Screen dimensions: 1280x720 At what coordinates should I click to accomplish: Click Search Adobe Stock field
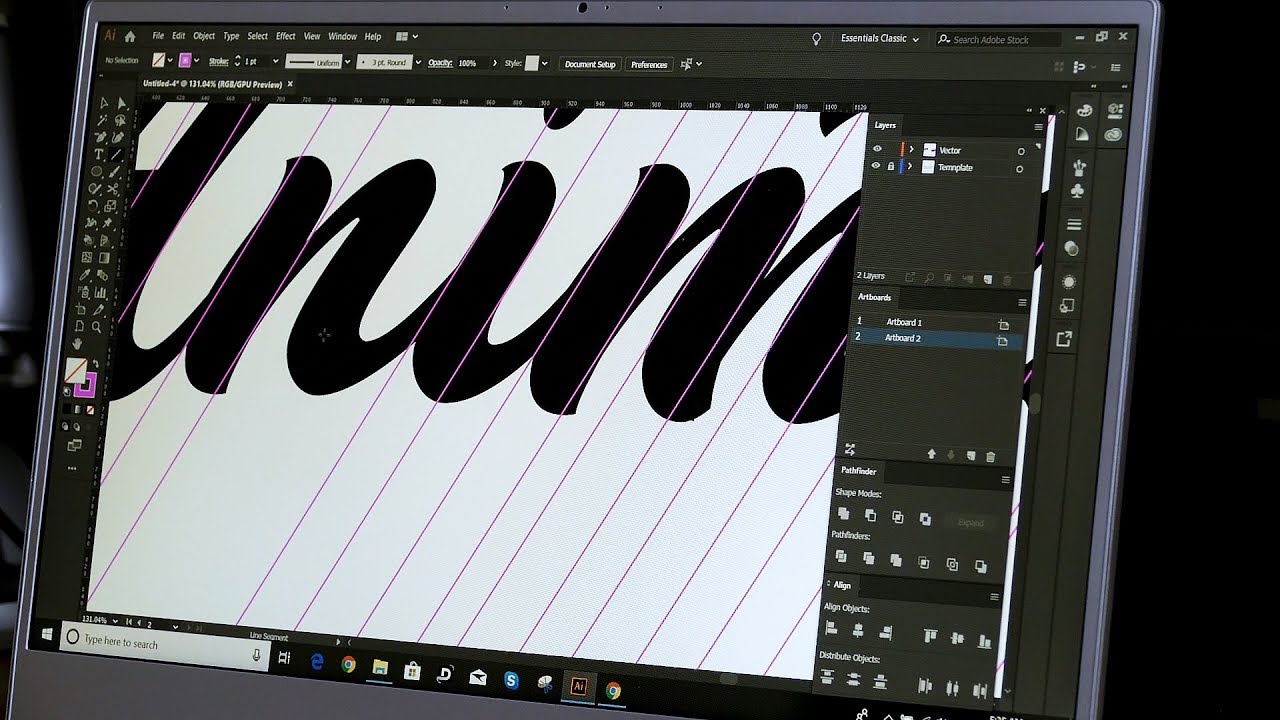point(998,40)
